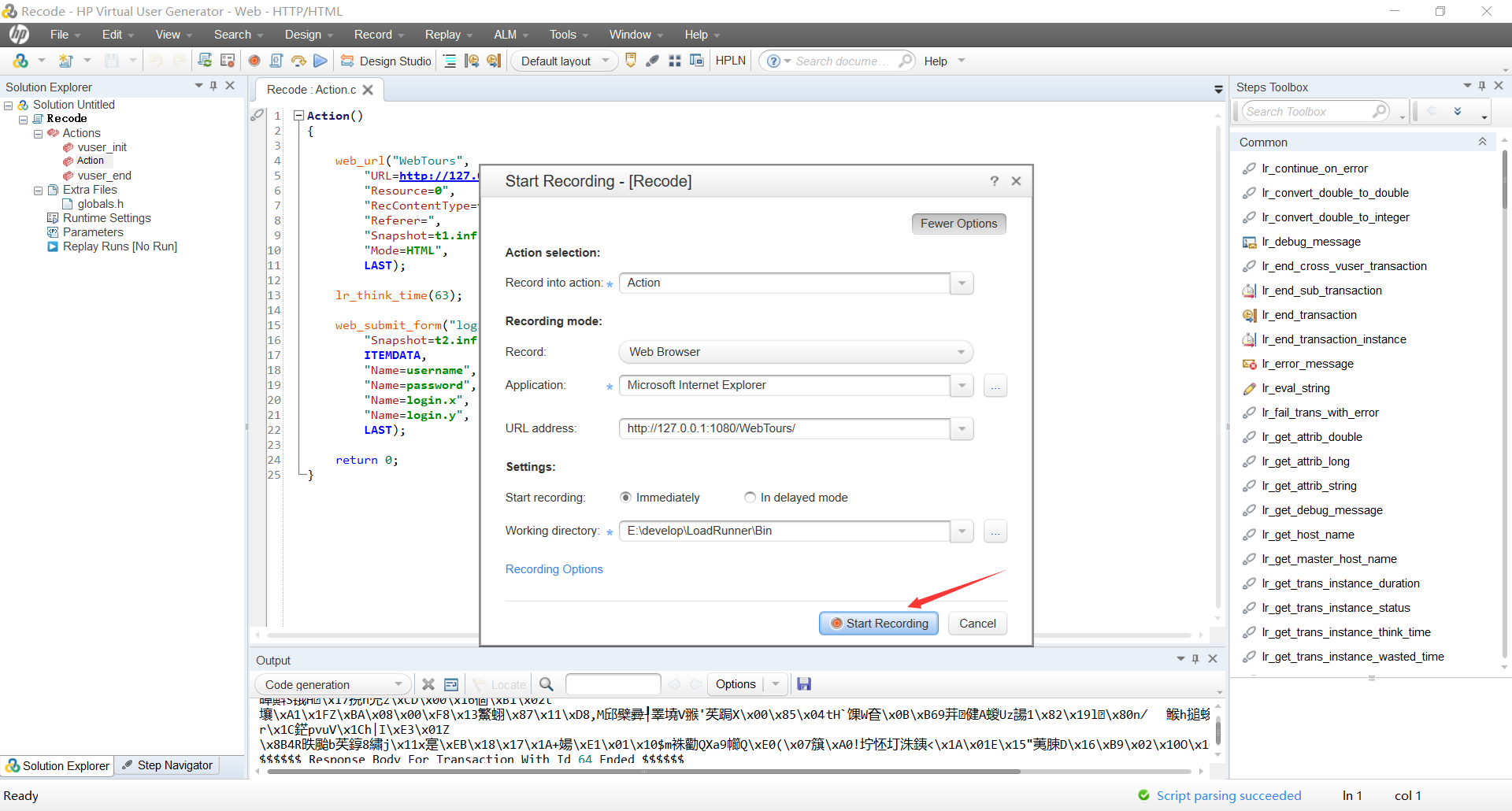
Task: Collapse the Common section in Steps Toolbox
Action: coord(1482,142)
